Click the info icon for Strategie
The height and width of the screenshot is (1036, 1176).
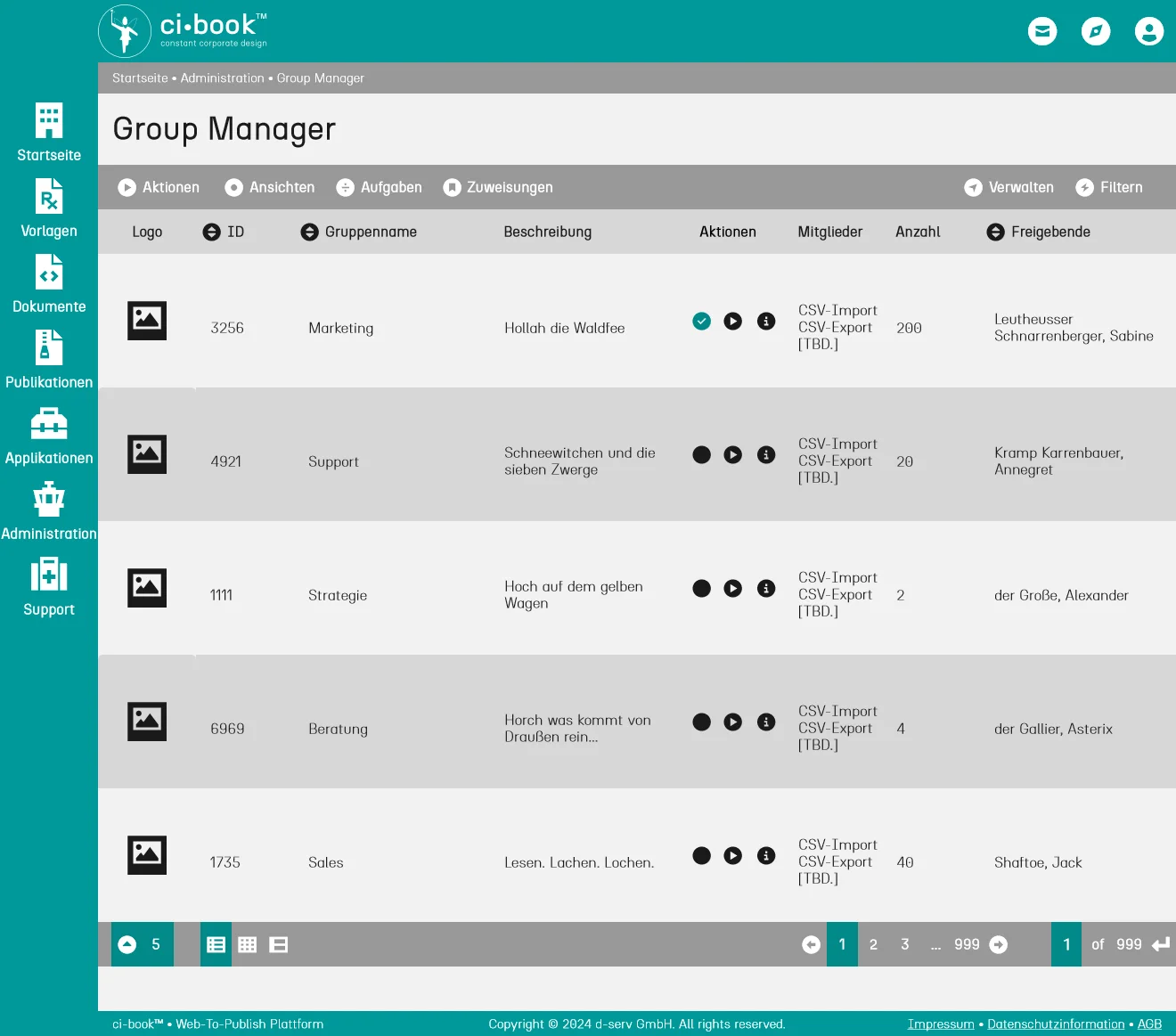(766, 588)
